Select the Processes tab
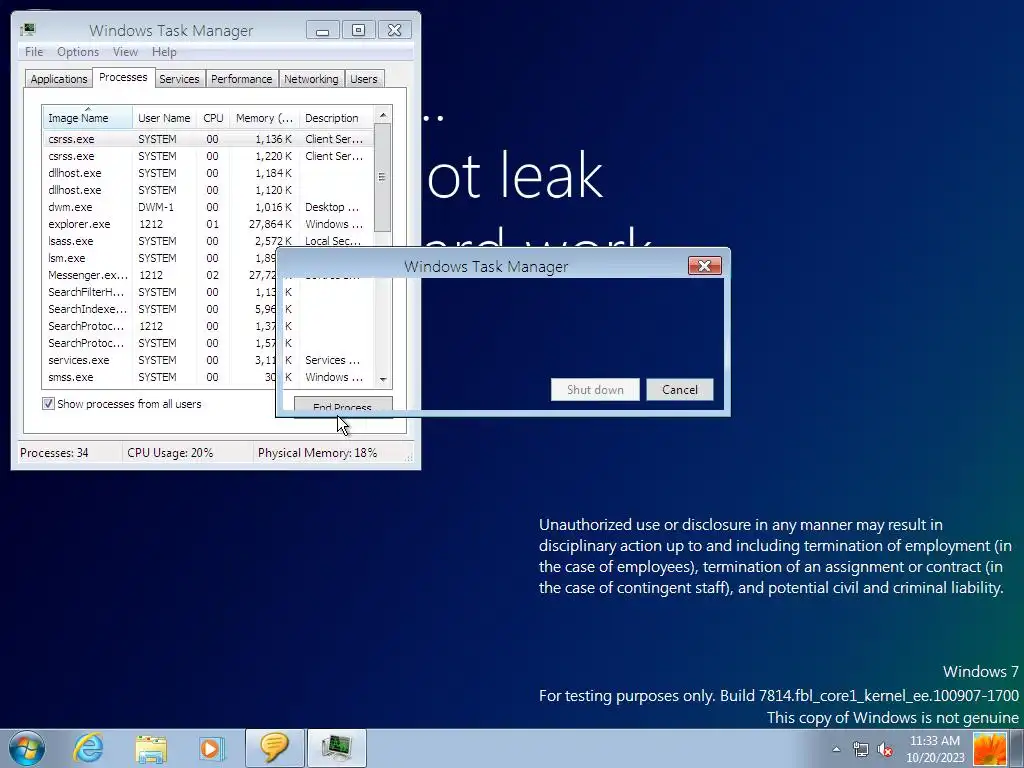This screenshot has height=768, width=1024. point(123,77)
